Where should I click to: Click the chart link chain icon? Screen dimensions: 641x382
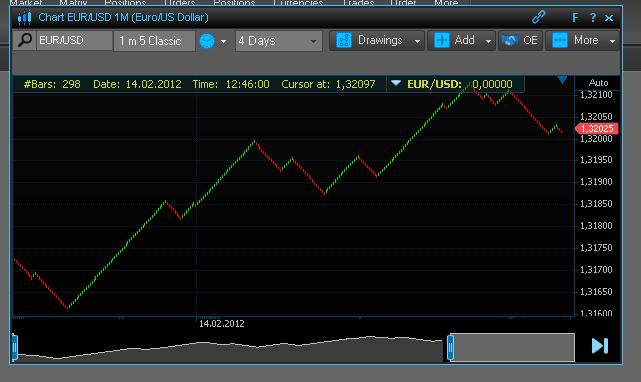point(538,17)
